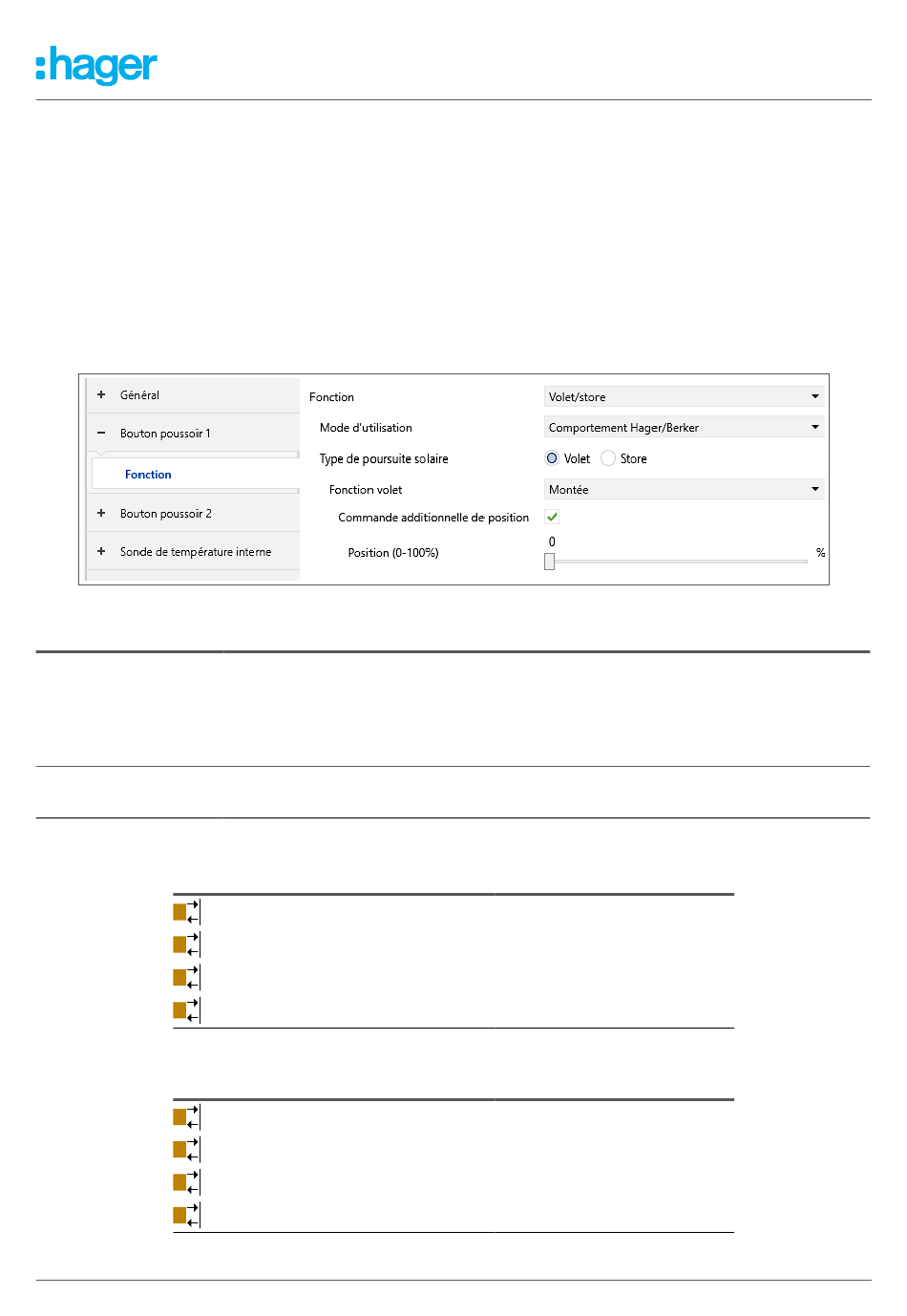Select the Store radio button

[608, 458]
